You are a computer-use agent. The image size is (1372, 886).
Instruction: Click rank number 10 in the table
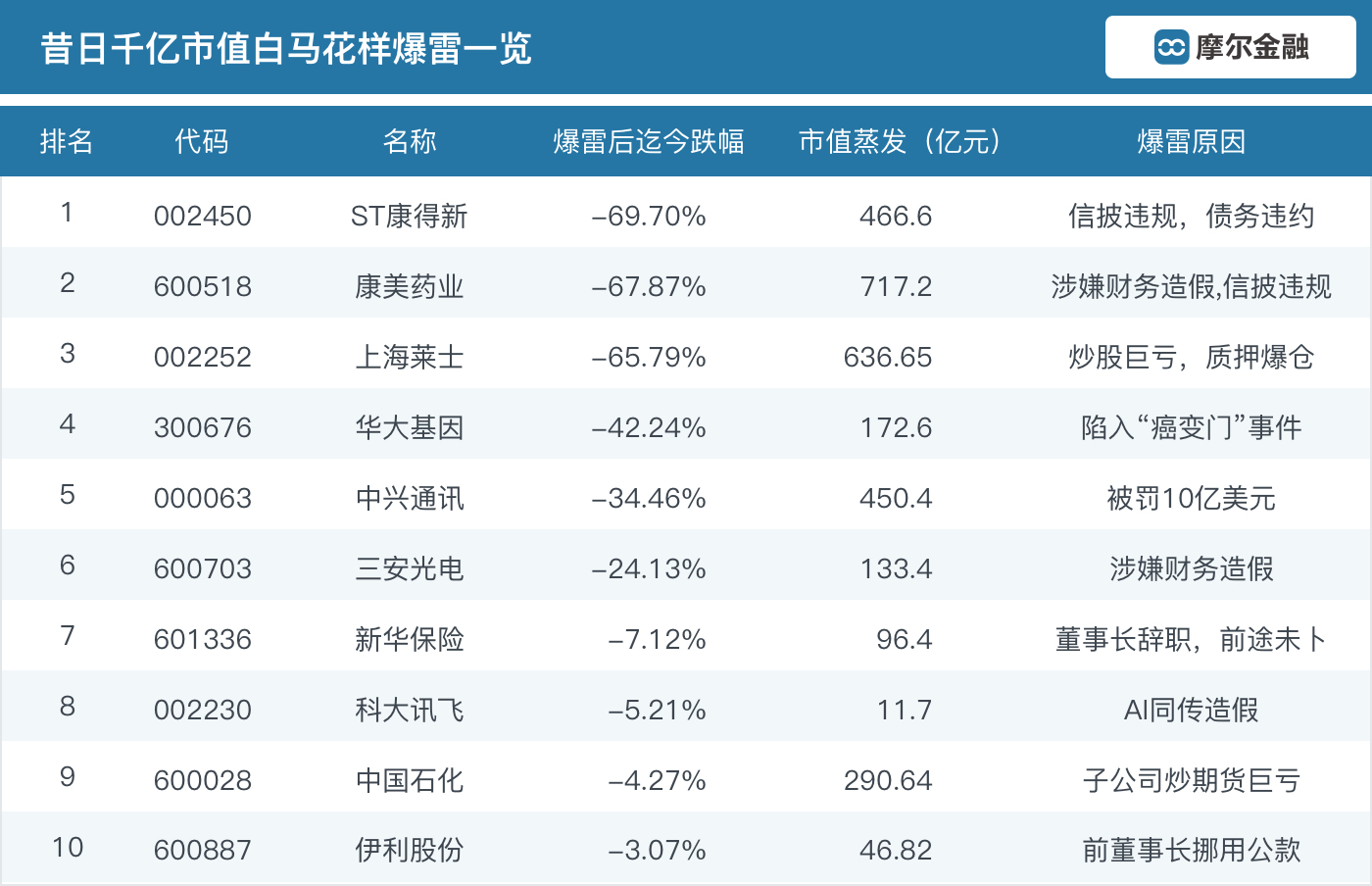68,847
